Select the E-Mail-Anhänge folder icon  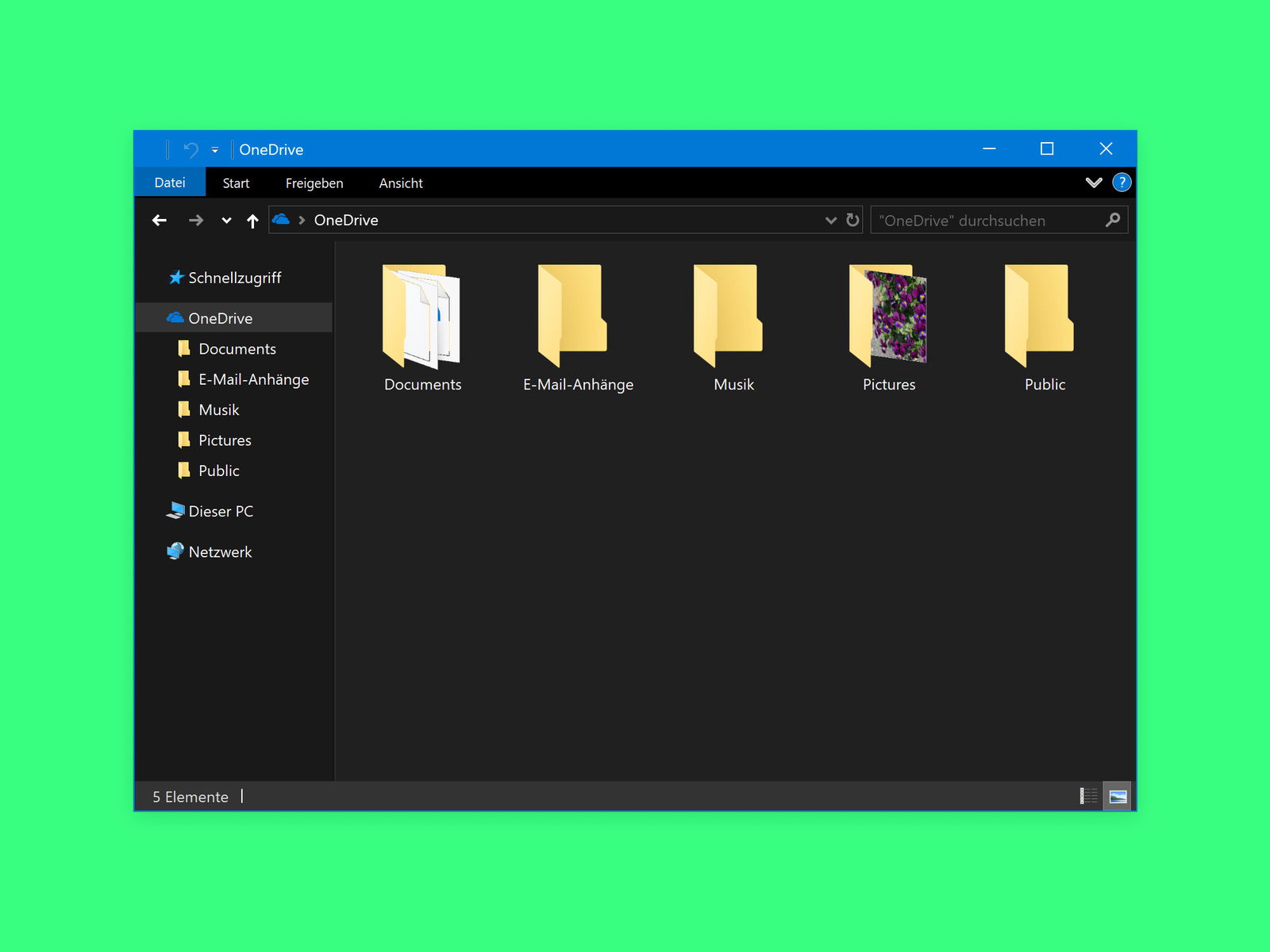573,316
